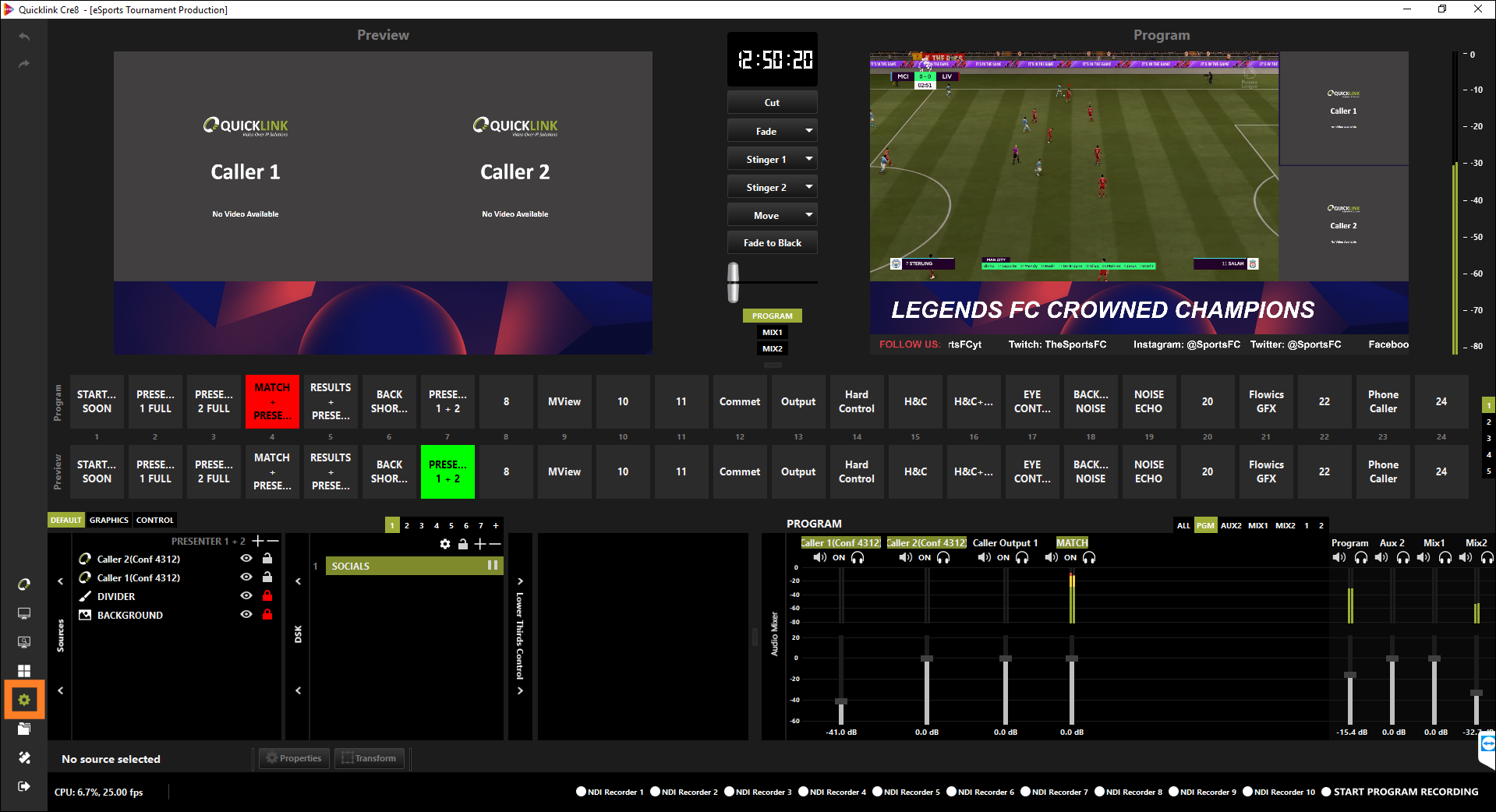Viewport: 1496px width, 812px height.
Task: Switch to the GRAPHICS tab
Action: (108, 520)
